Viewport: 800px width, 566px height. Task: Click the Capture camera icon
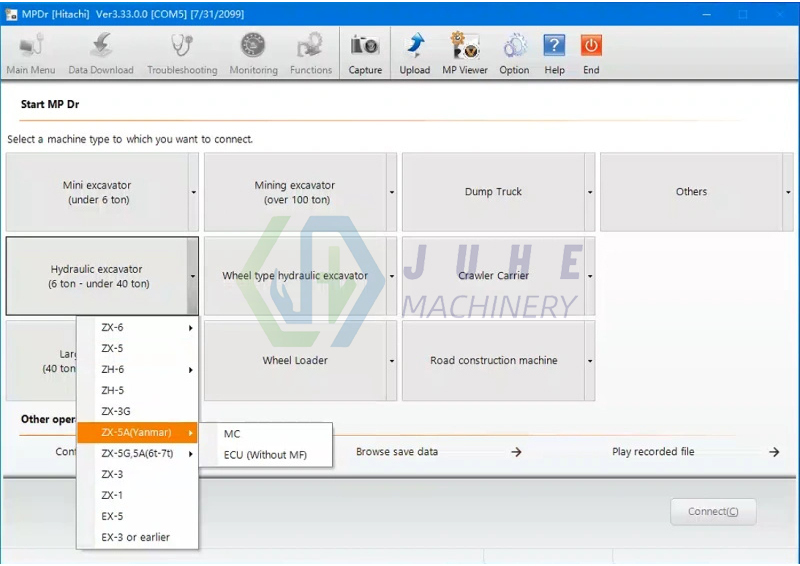coord(365,46)
